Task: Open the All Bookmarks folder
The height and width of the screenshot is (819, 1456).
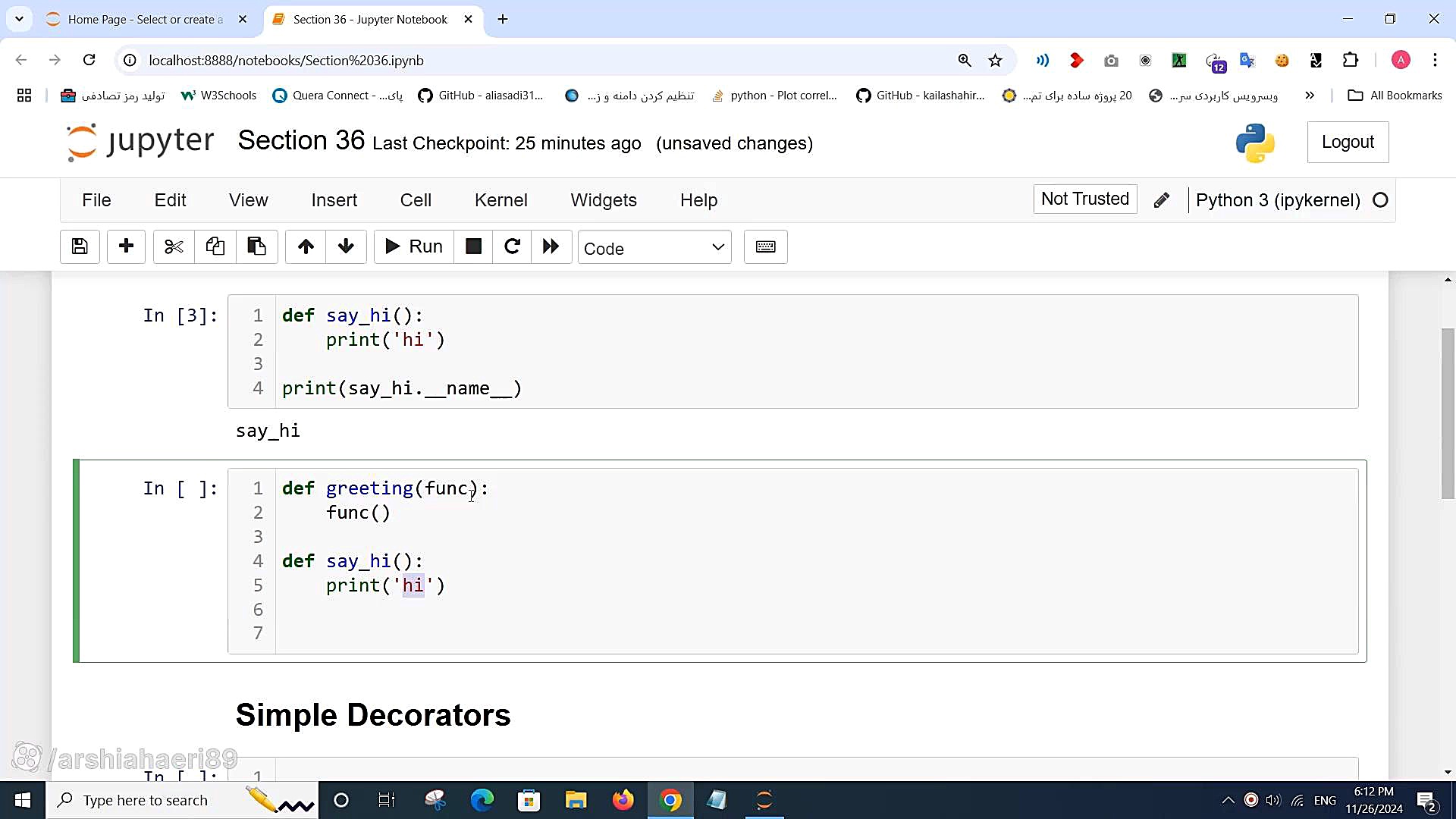Action: 1395,96
